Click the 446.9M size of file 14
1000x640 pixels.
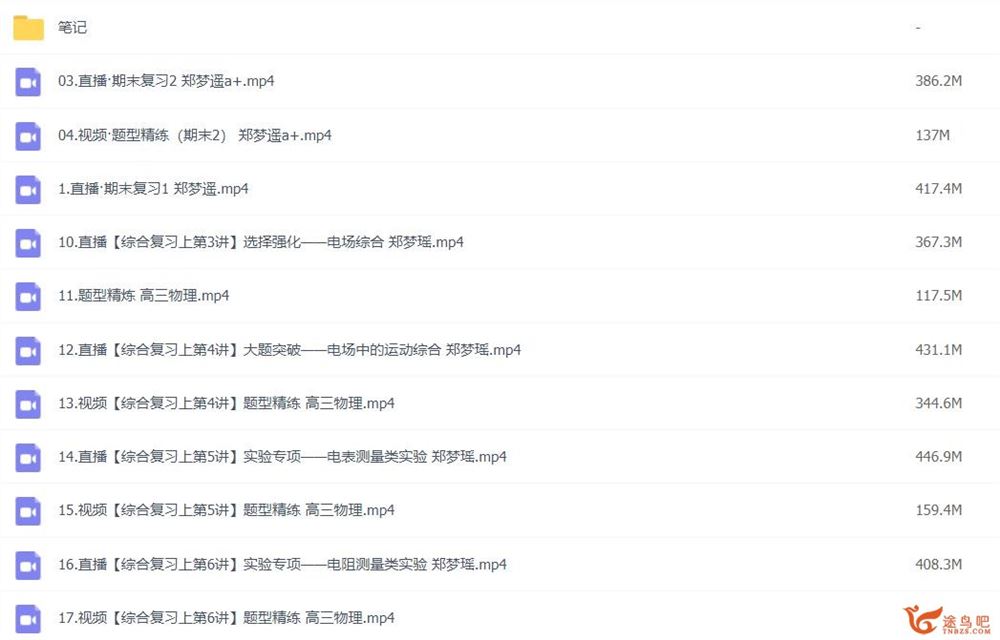(x=938, y=456)
